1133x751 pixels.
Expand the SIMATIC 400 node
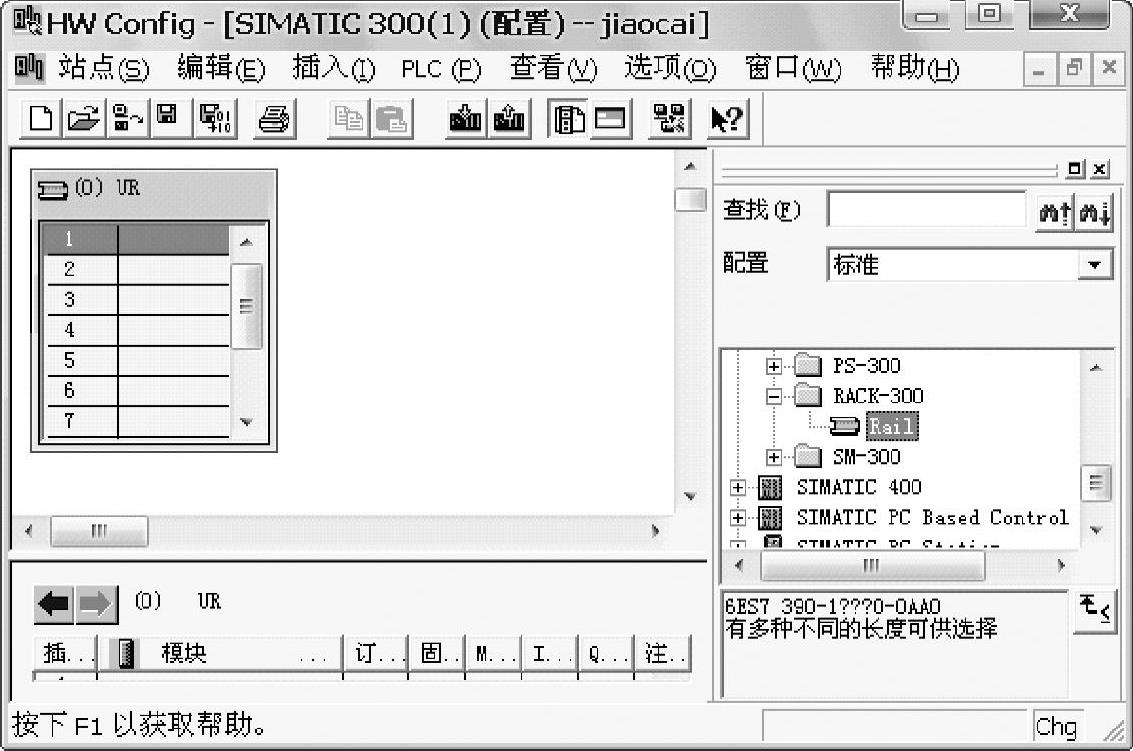point(737,487)
